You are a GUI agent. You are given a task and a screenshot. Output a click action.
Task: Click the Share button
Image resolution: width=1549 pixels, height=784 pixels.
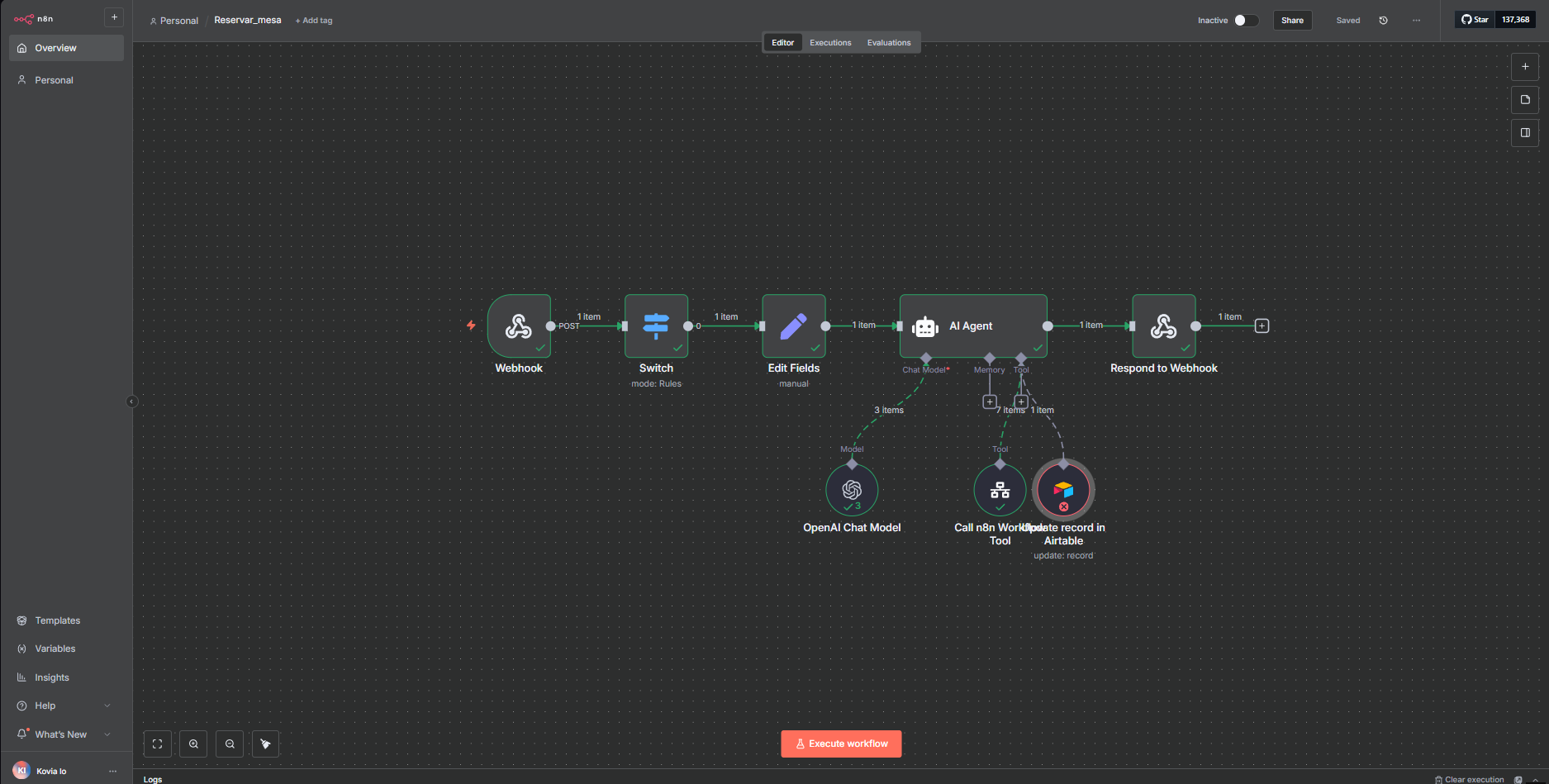[1292, 21]
